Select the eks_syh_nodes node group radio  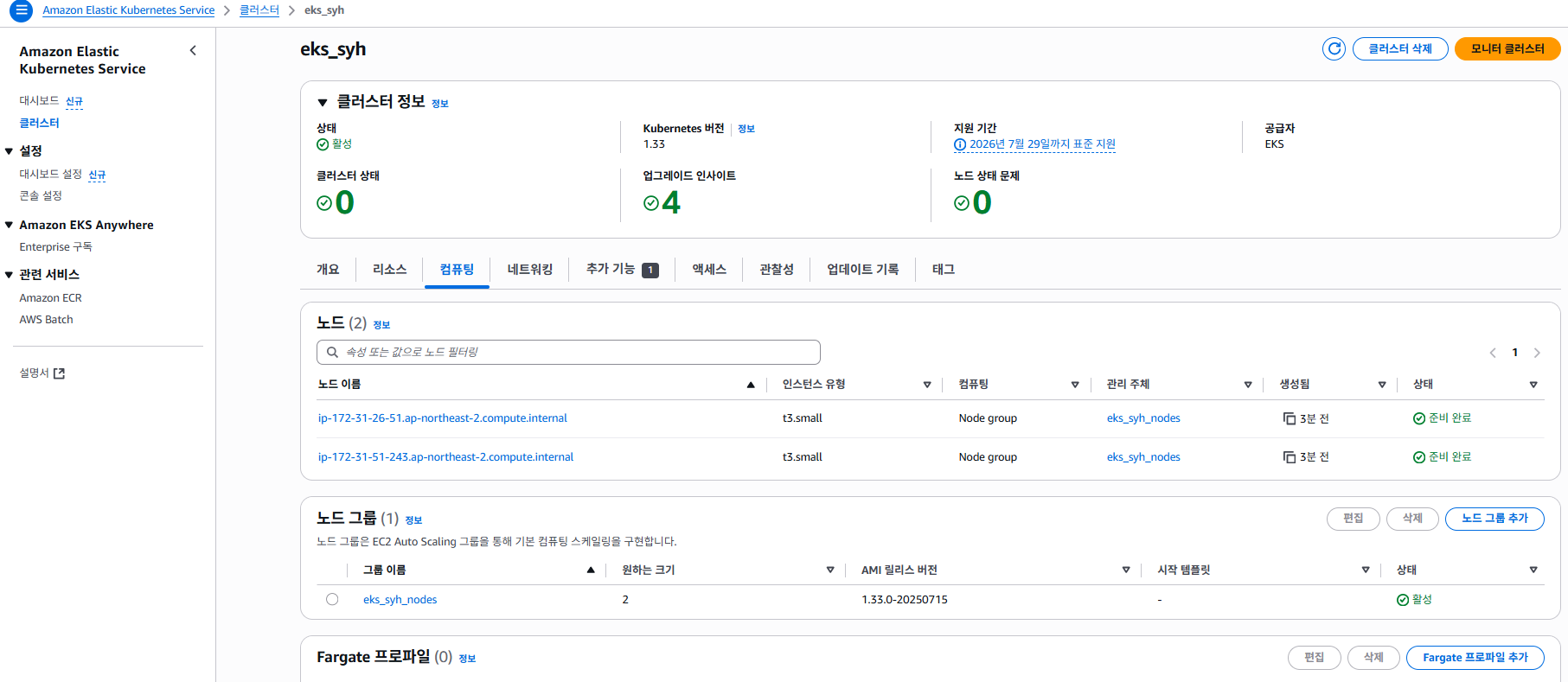tap(332, 599)
